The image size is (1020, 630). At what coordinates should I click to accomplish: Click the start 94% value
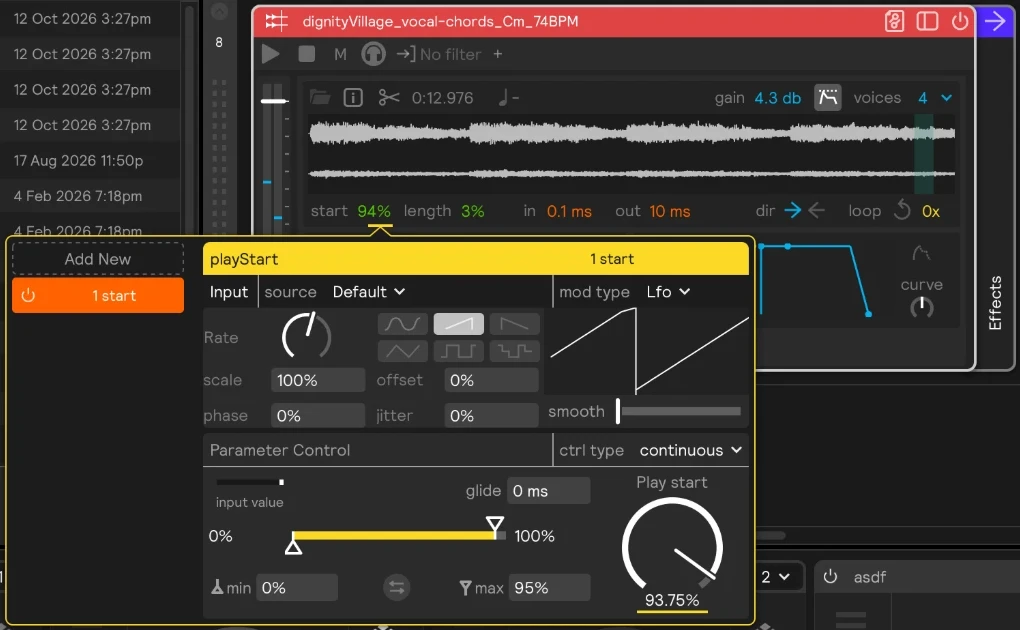tap(374, 211)
